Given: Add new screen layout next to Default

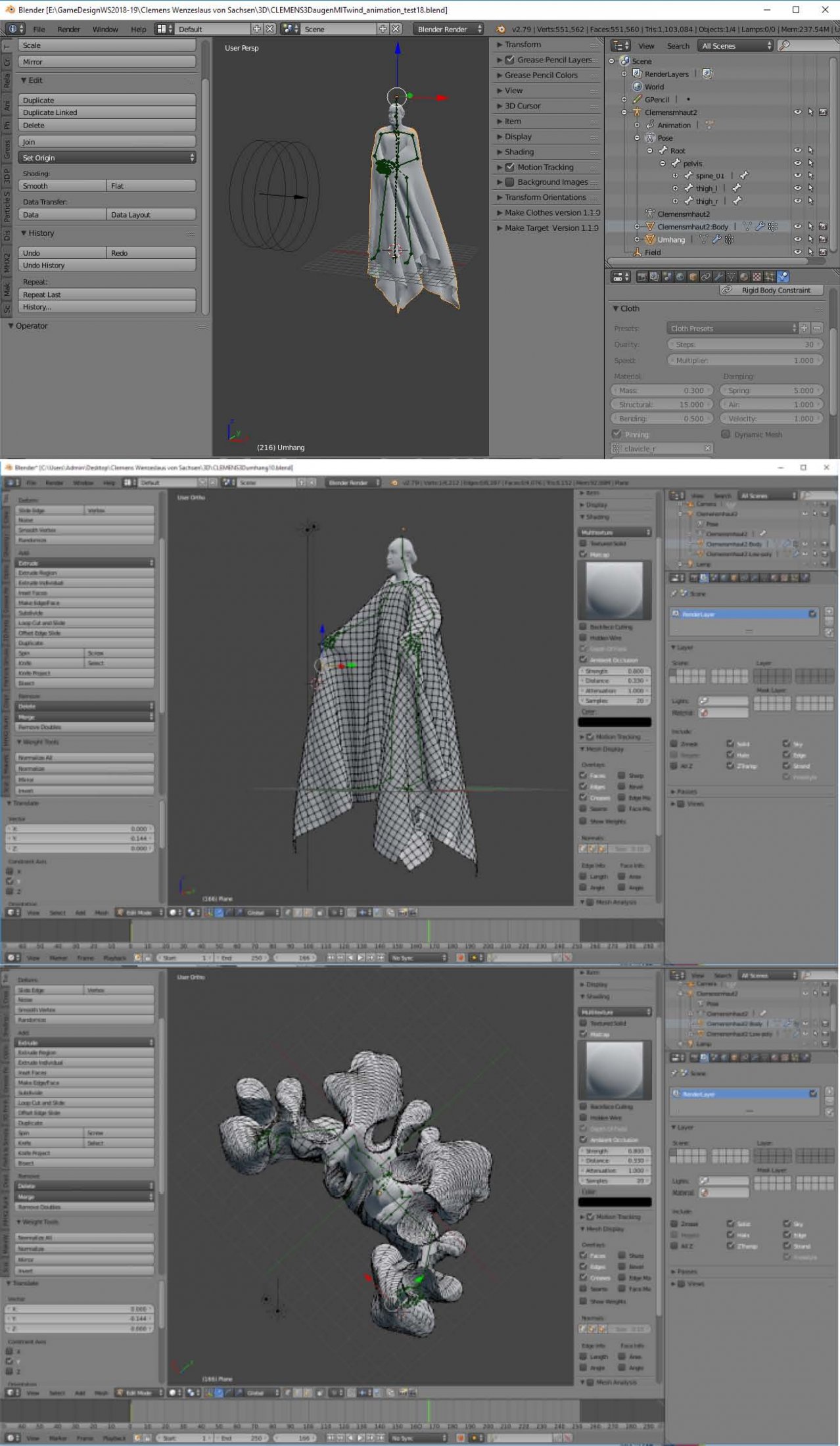Looking at the screenshot, I should [257, 29].
